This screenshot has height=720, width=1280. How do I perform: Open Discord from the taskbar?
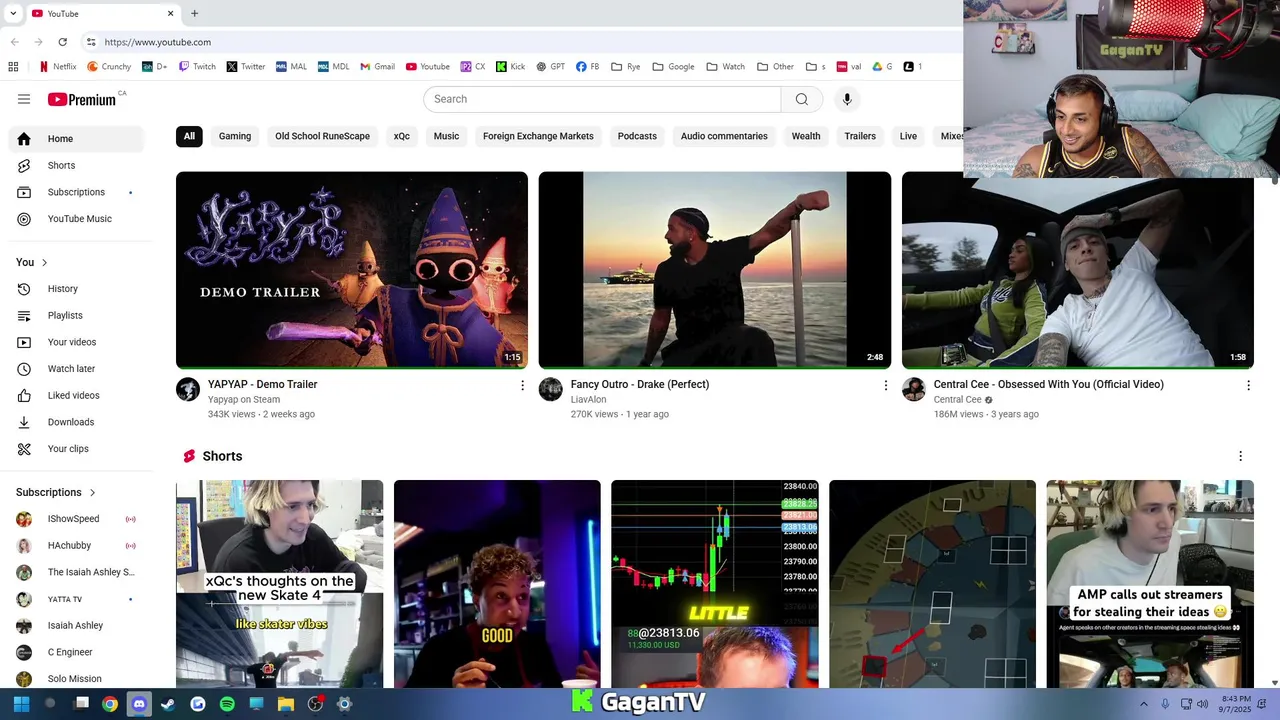click(x=139, y=704)
